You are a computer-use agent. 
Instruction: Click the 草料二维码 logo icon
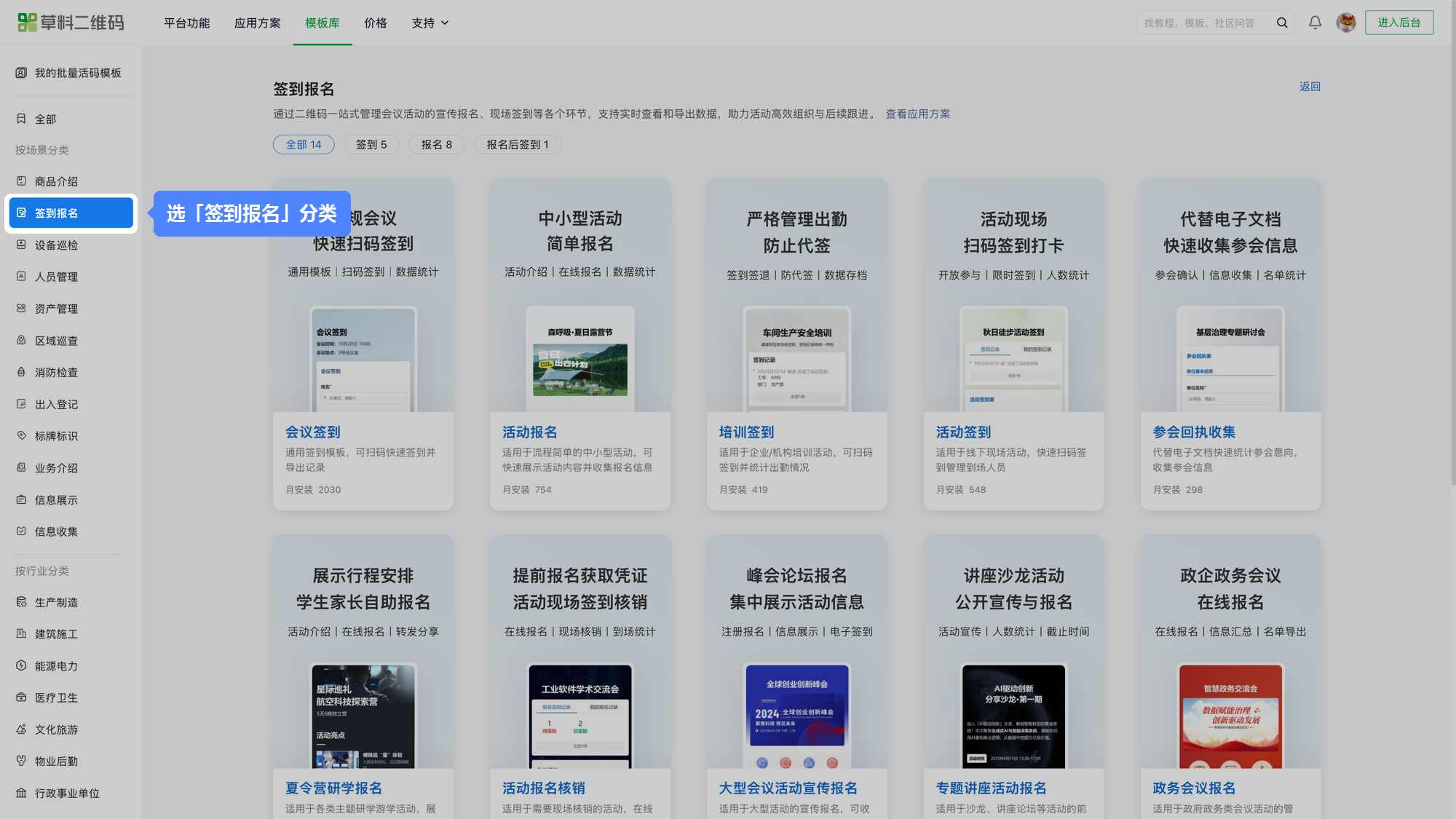pyautogui.click(x=27, y=23)
